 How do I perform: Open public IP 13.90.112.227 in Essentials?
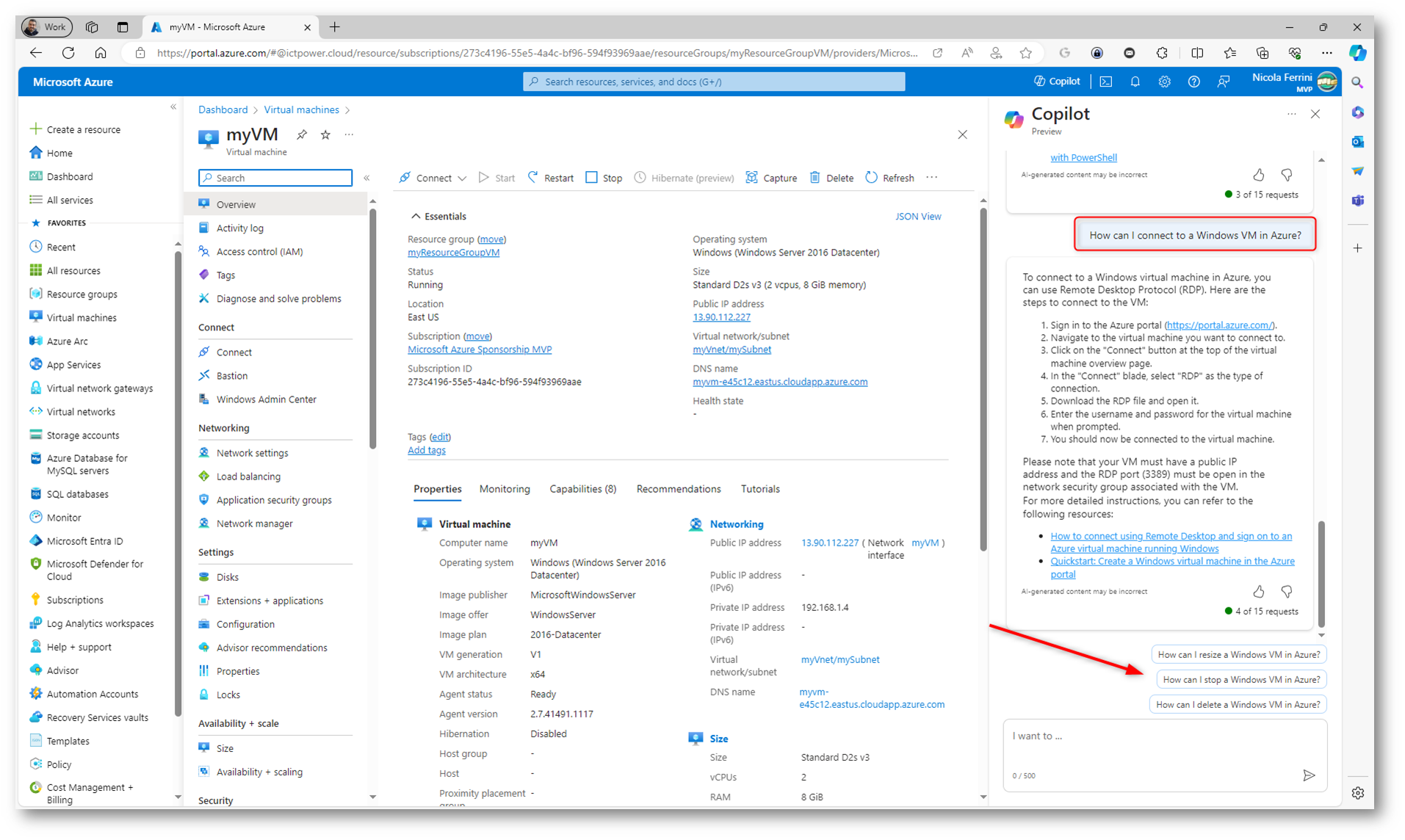pos(721,317)
